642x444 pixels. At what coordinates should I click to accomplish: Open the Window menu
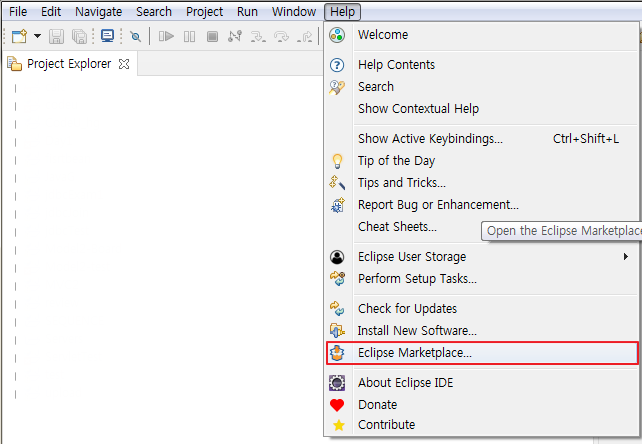294,11
